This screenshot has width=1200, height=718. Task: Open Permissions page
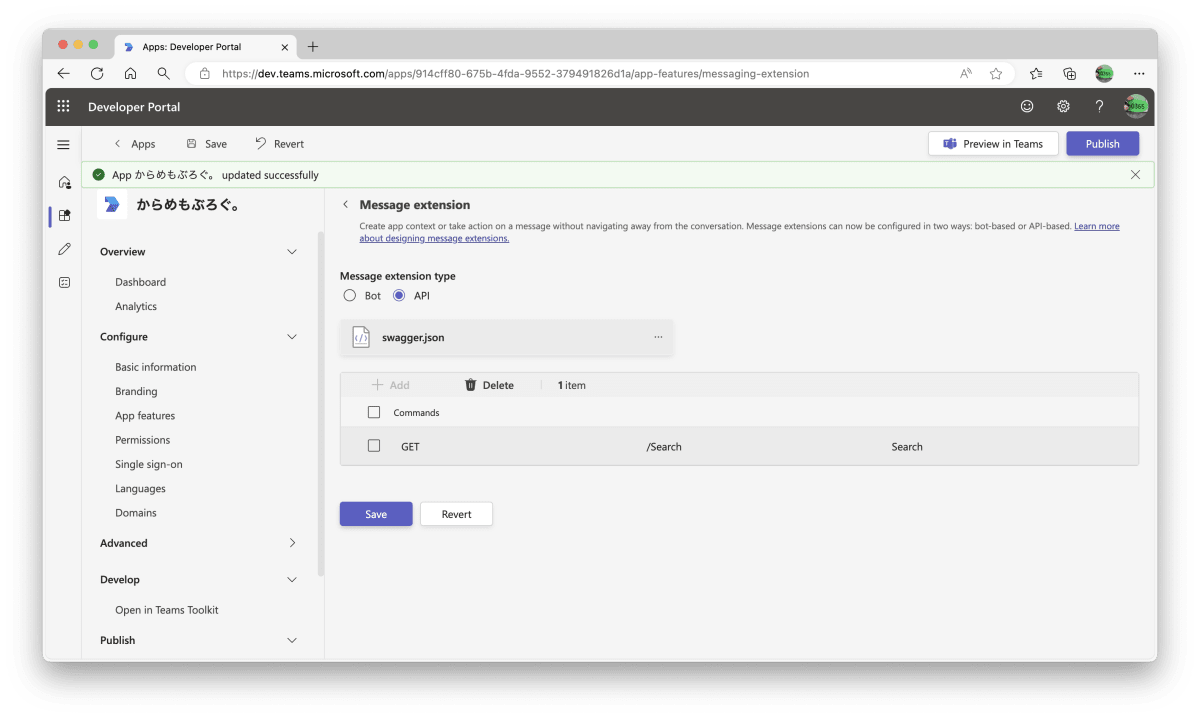click(x=143, y=440)
